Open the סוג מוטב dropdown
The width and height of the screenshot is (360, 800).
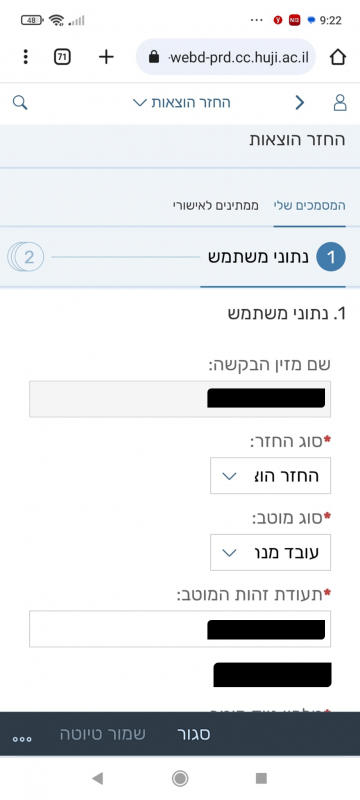pos(270,553)
